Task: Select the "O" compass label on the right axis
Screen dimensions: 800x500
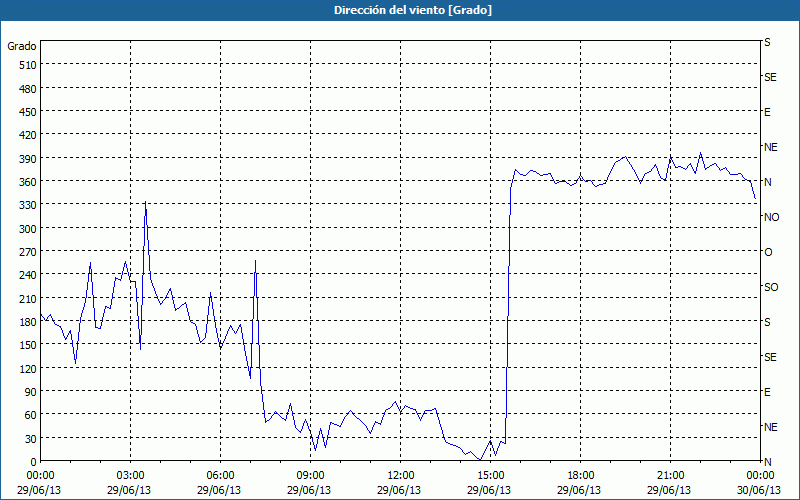Action: click(x=768, y=252)
